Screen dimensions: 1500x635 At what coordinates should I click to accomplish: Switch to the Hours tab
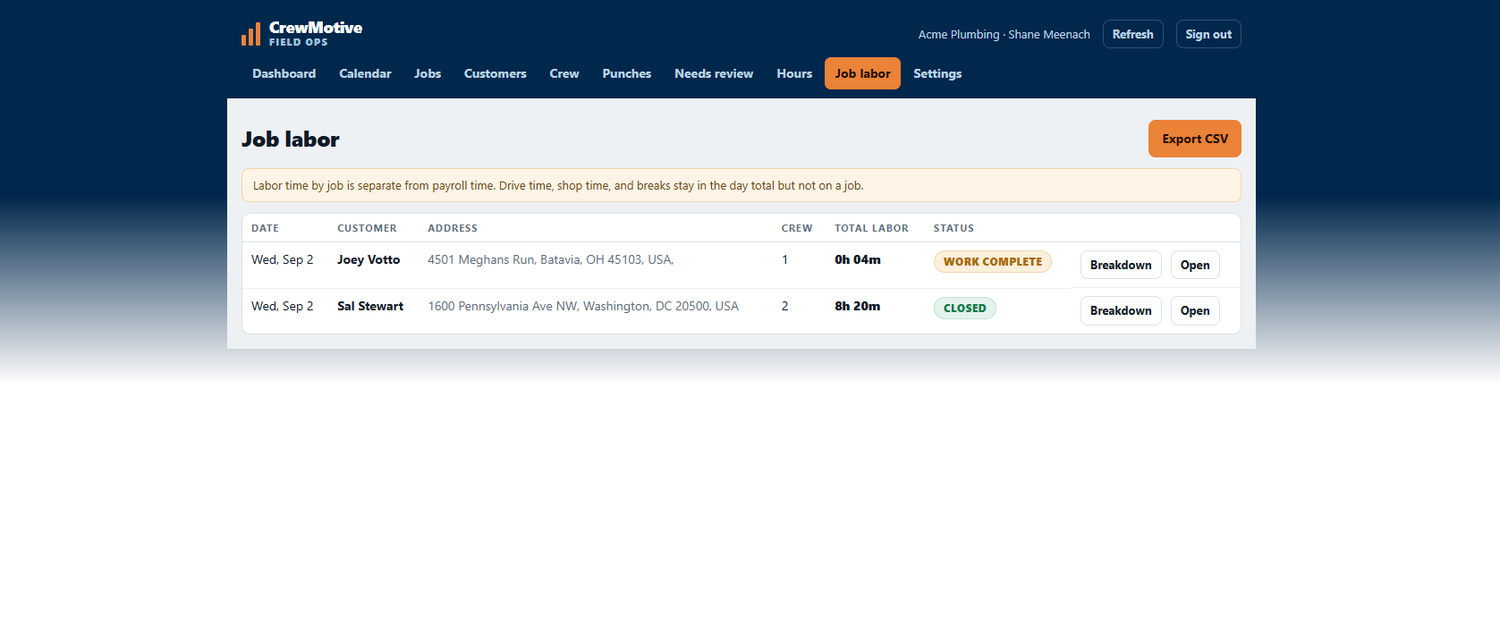point(795,74)
